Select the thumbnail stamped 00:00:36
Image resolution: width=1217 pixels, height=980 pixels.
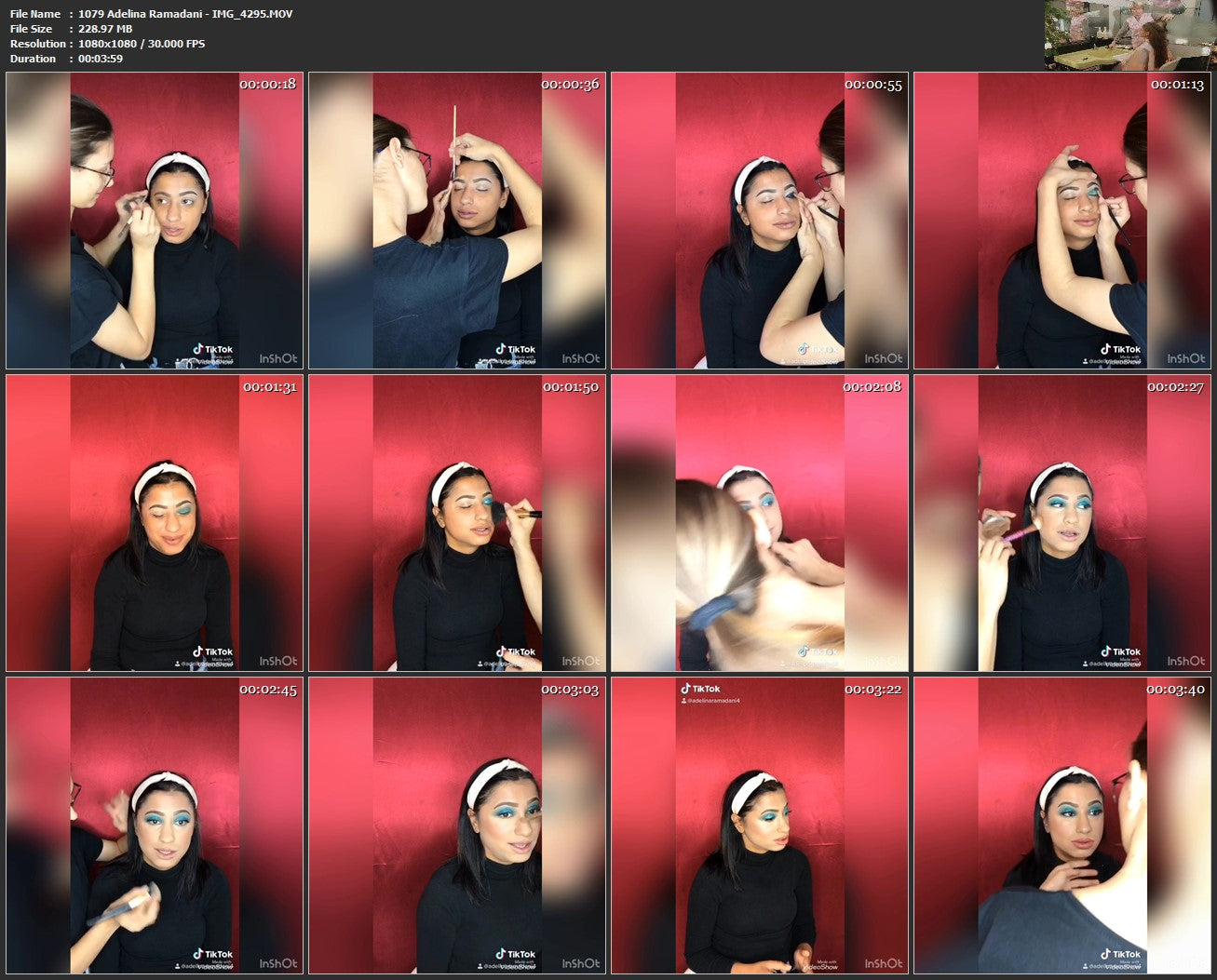[456, 221]
